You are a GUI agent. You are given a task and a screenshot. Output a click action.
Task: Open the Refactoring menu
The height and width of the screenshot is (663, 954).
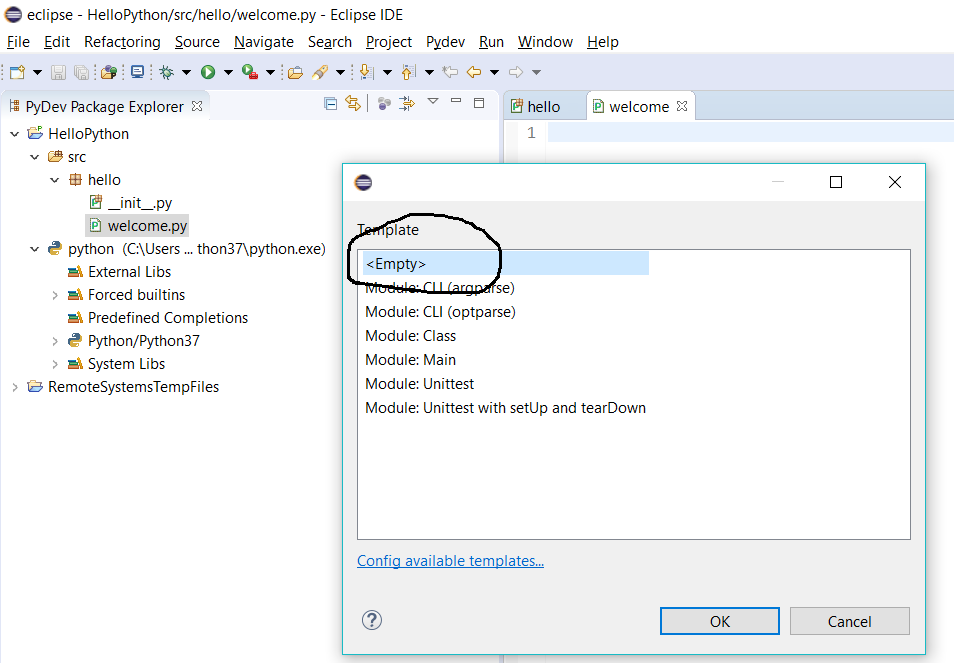point(122,42)
